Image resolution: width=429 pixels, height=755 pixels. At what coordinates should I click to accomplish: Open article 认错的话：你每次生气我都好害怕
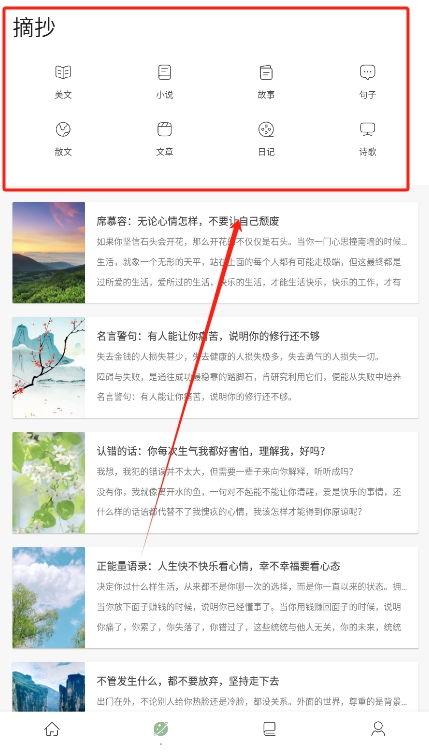tap(215, 482)
